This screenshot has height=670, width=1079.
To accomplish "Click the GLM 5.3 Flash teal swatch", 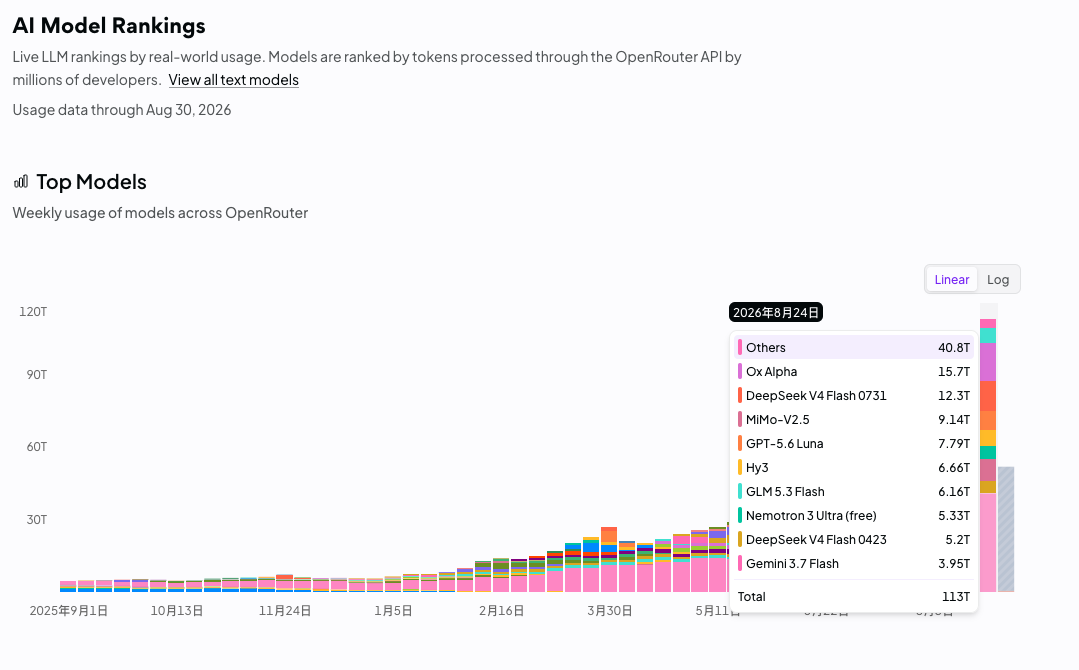I will (x=740, y=492).
